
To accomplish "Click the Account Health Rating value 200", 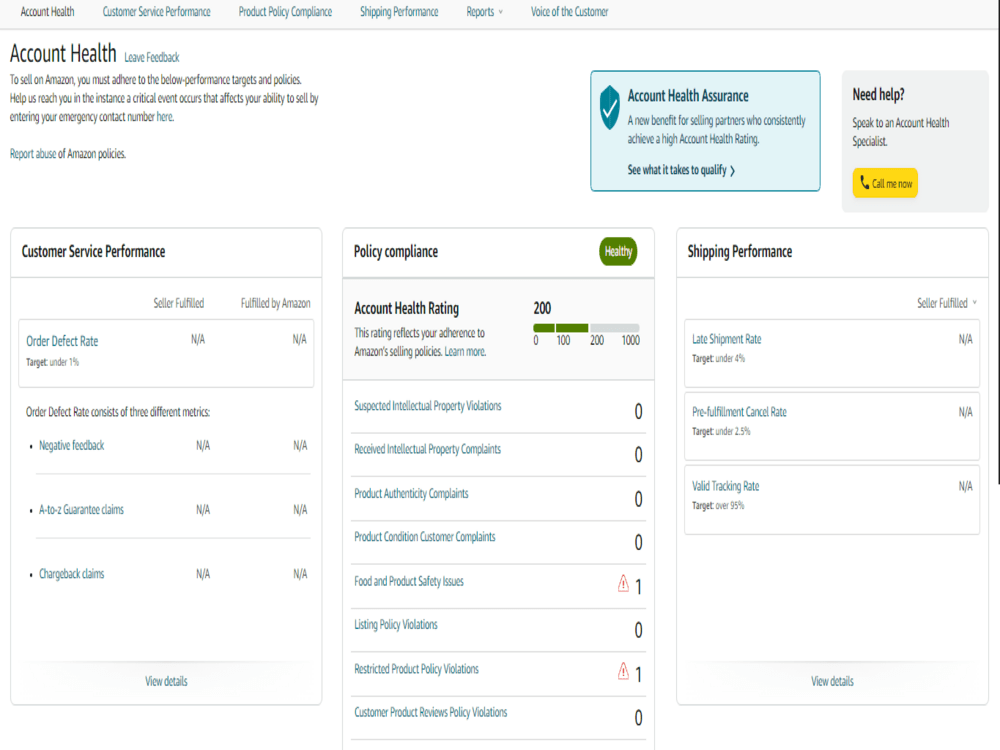I will coord(542,309).
